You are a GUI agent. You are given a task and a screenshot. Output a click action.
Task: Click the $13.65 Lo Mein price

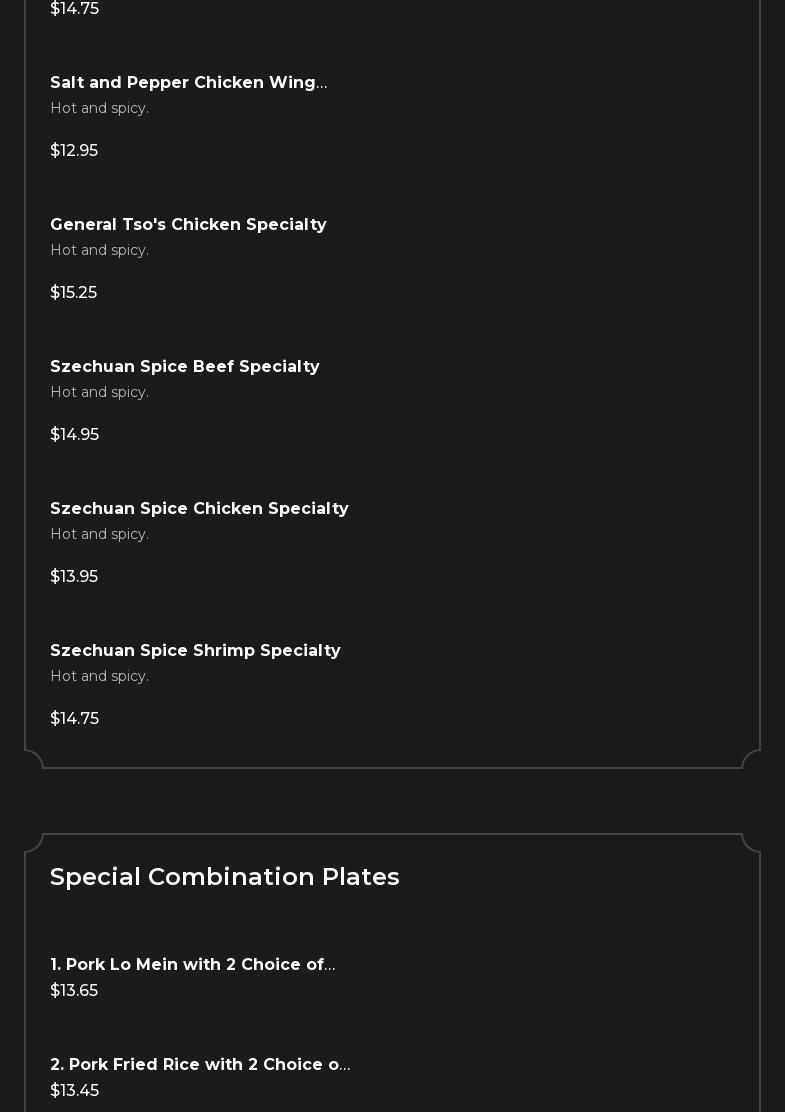[x=74, y=991]
